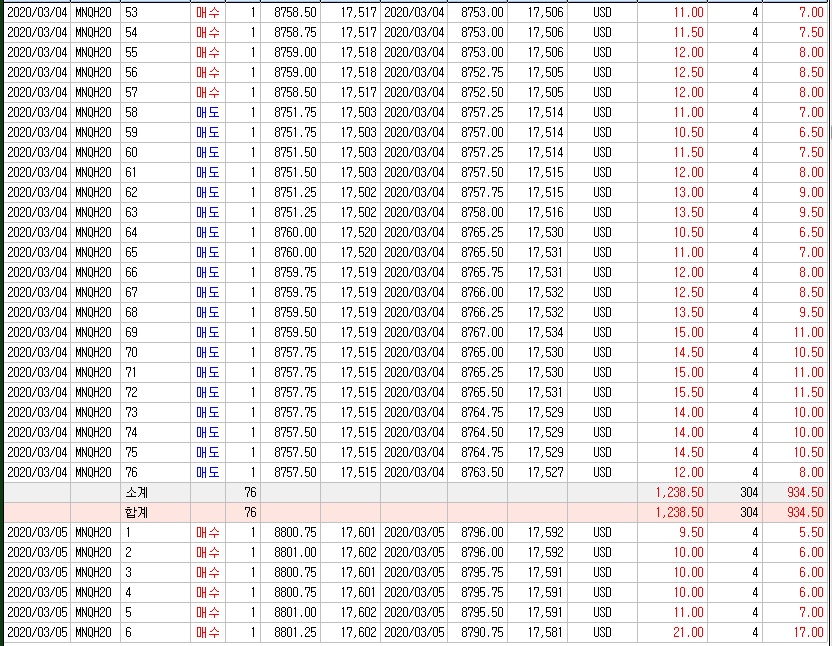
Task: Click exit price 8765.75 in row 66
Action: point(482,272)
